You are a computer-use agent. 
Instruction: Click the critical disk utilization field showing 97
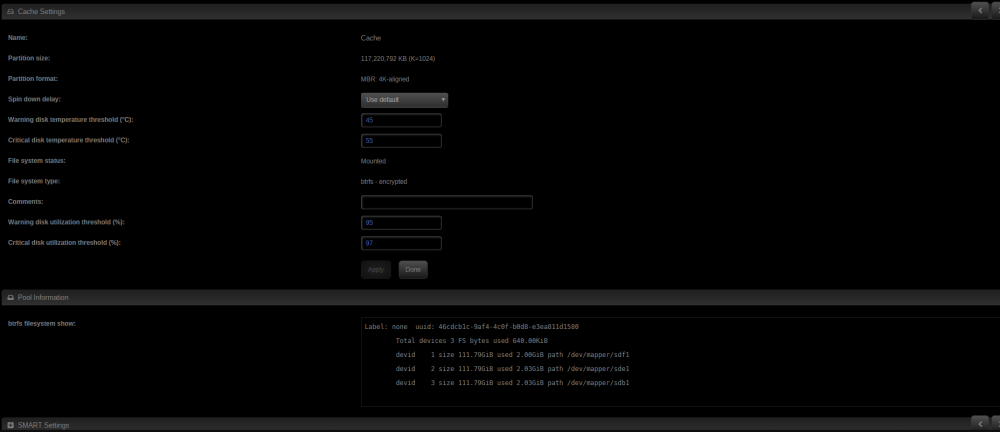pos(401,243)
